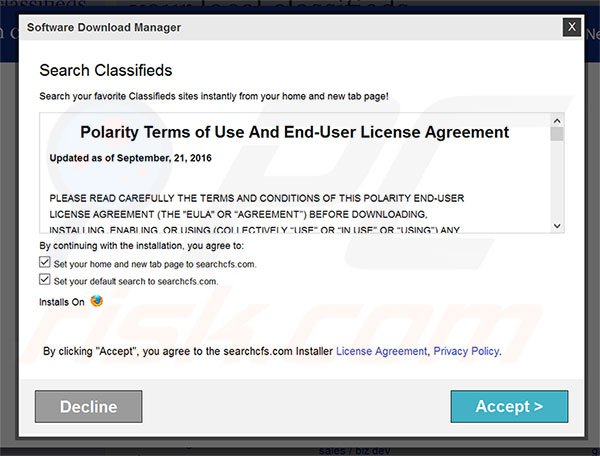The height and width of the screenshot is (456, 600).
Task: Close the Software Download Manager dialog
Action: (x=572, y=27)
